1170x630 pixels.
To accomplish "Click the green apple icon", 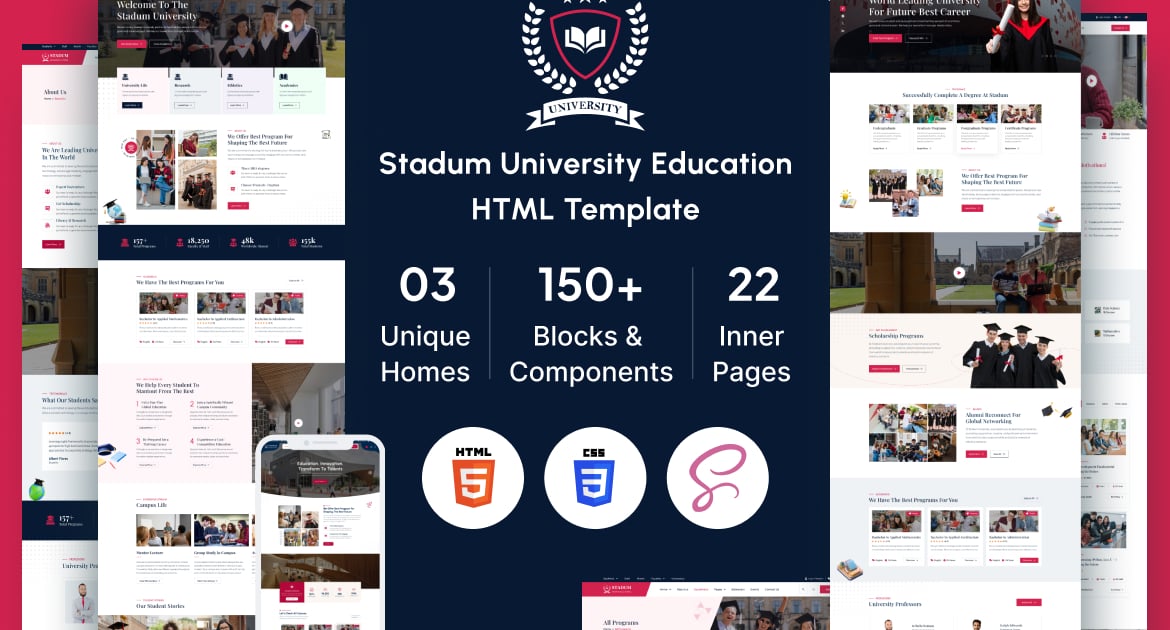I will [x=37, y=489].
